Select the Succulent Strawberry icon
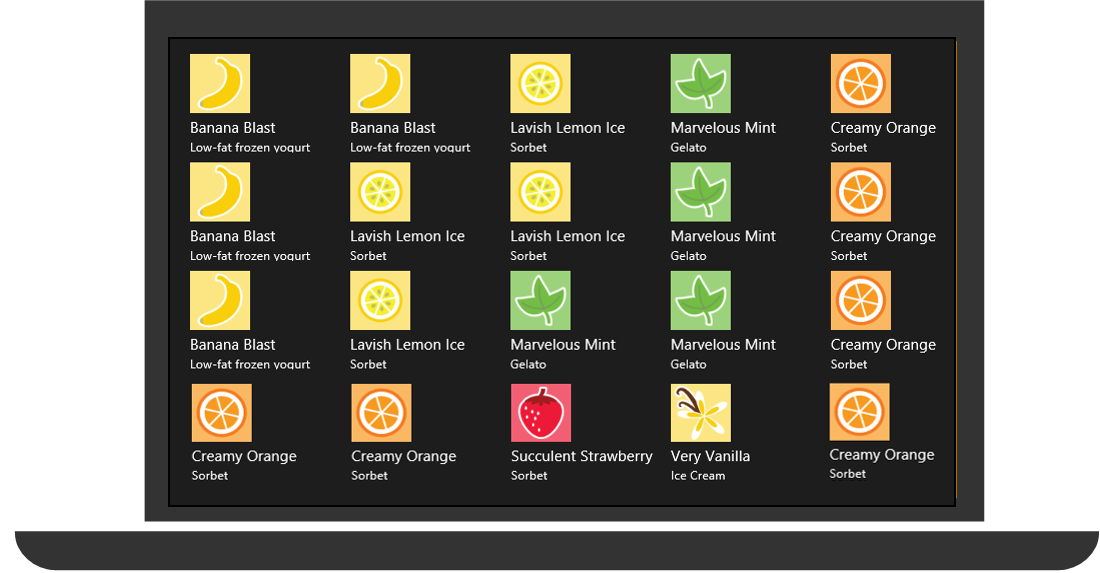 coord(541,413)
